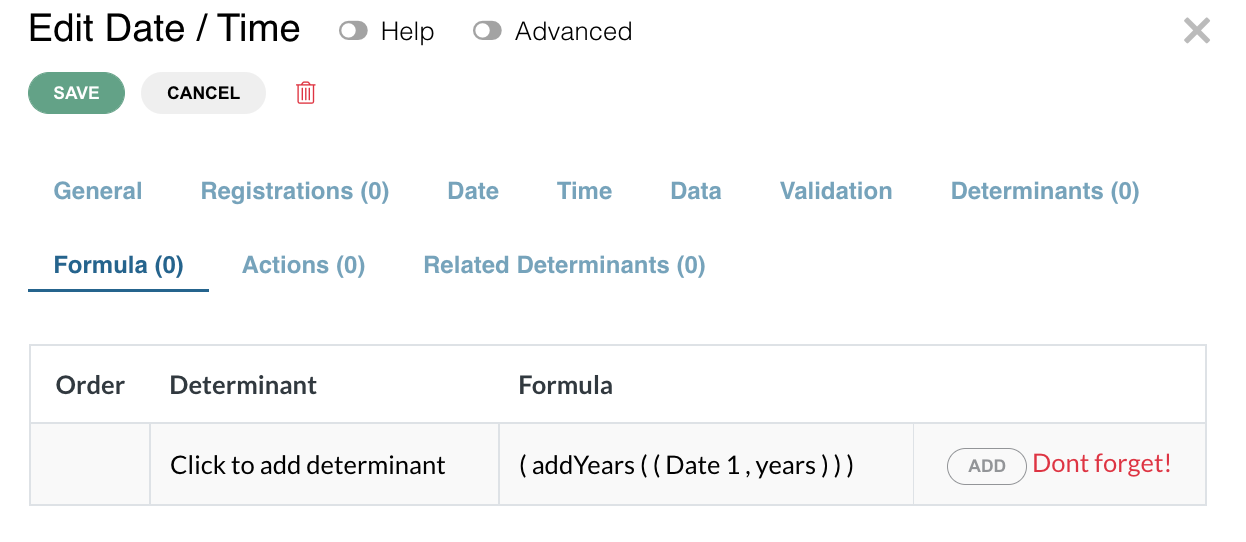Close the Edit Date / Time dialog
This screenshot has height=542, width=1246.
[x=1197, y=31]
